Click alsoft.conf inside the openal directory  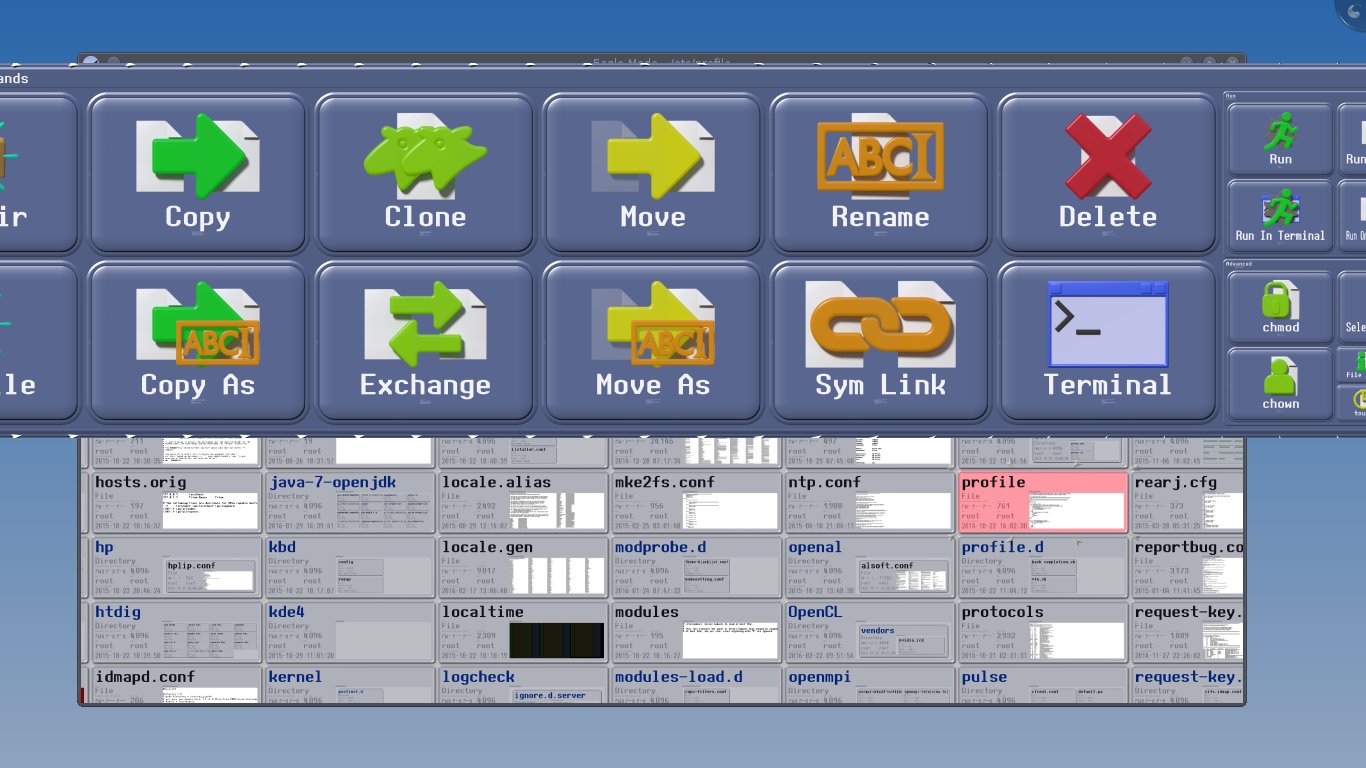pyautogui.click(x=903, y=575)
